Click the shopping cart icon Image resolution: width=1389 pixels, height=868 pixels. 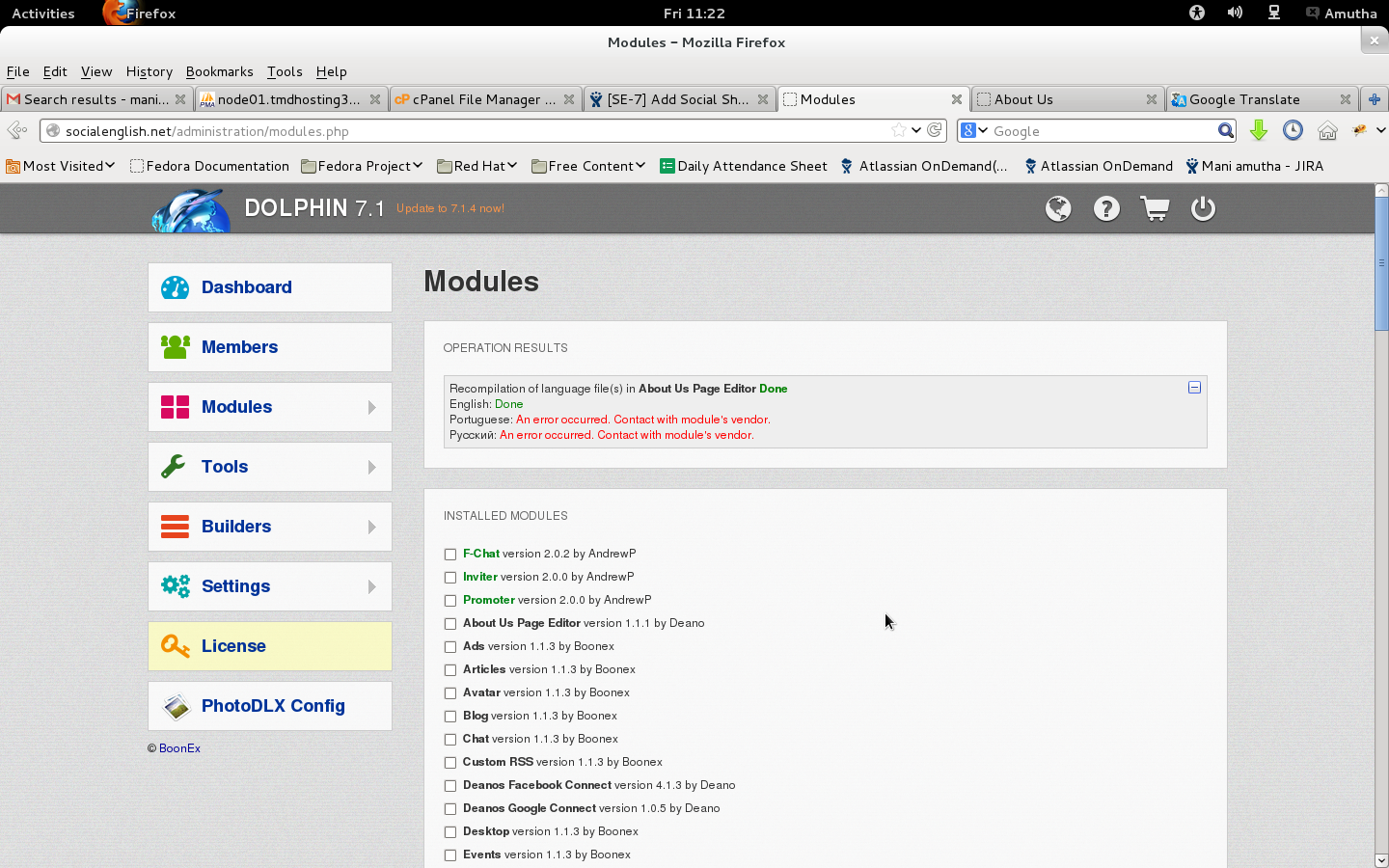point(1155,208)
